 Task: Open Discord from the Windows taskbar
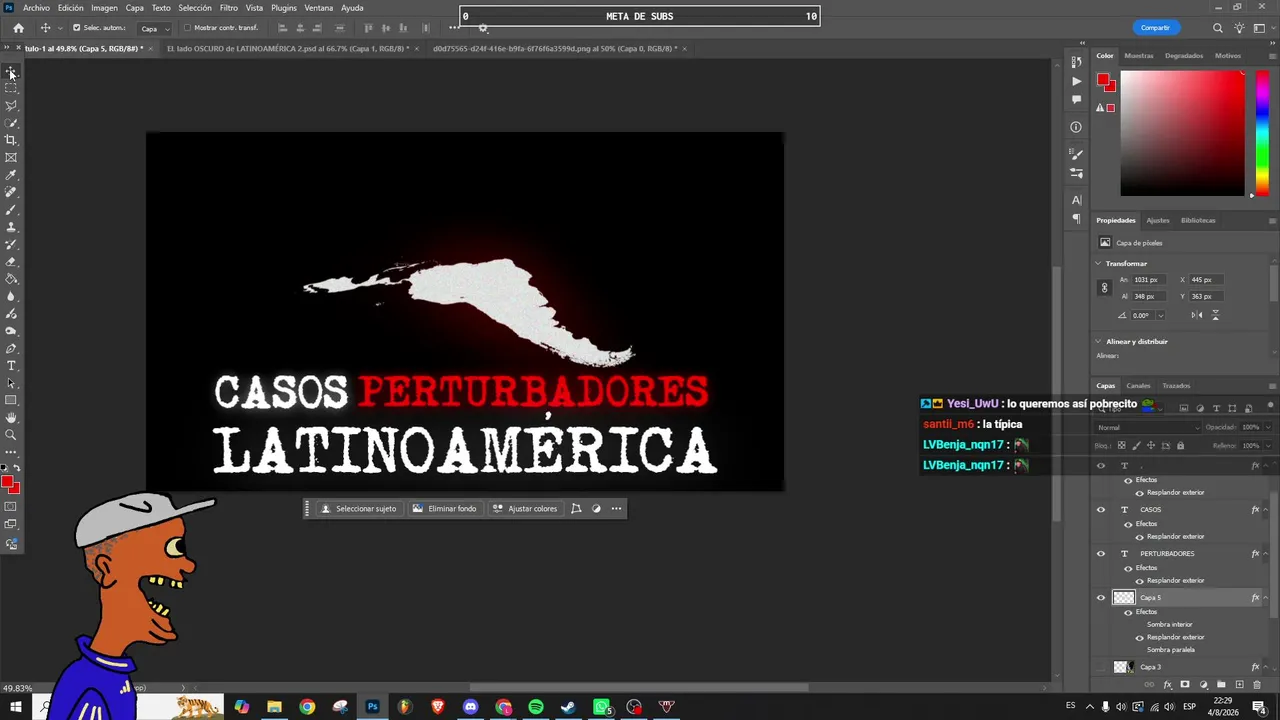point(470,707)
